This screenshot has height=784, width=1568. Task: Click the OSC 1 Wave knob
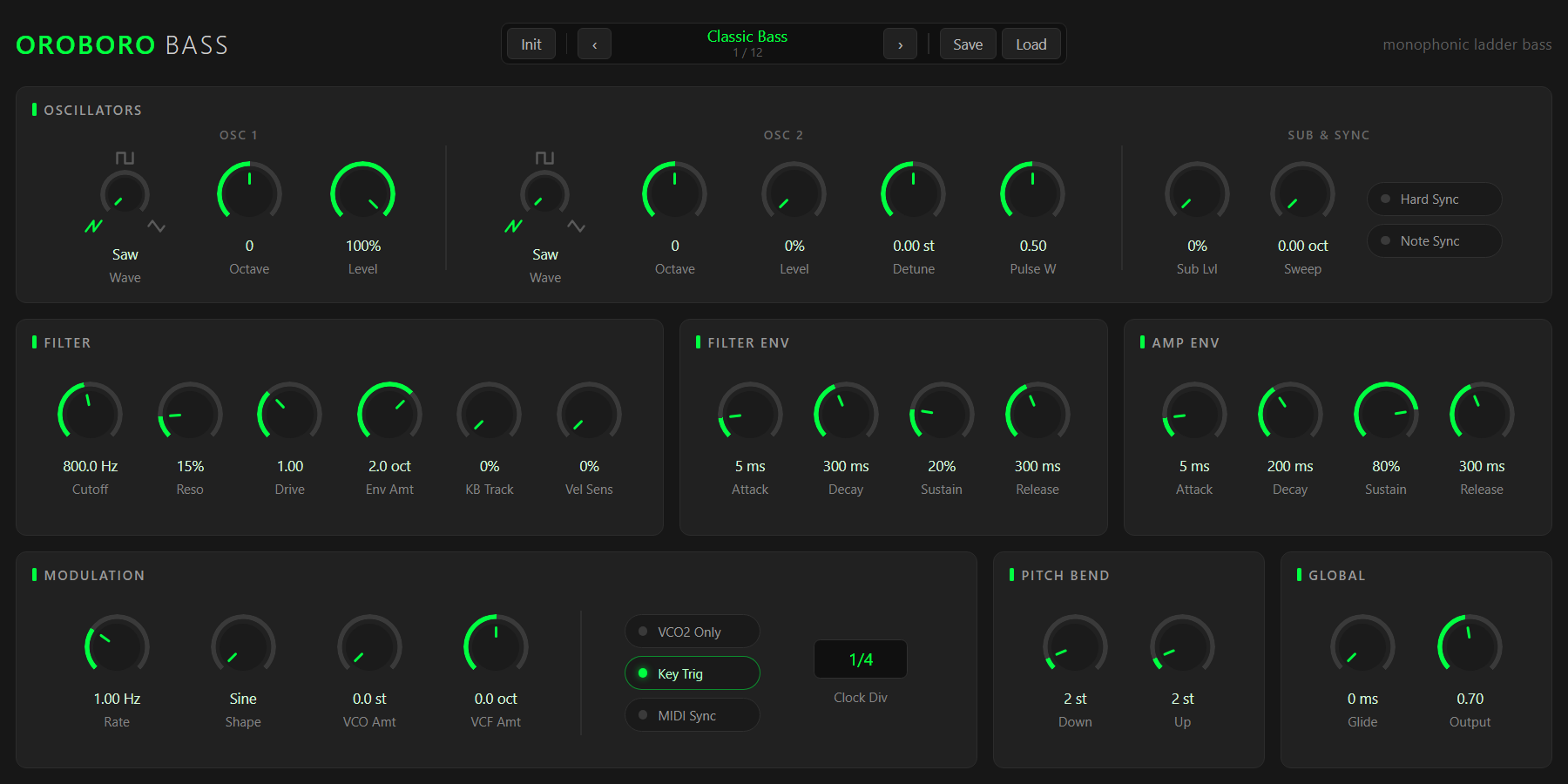coord(125,194)
